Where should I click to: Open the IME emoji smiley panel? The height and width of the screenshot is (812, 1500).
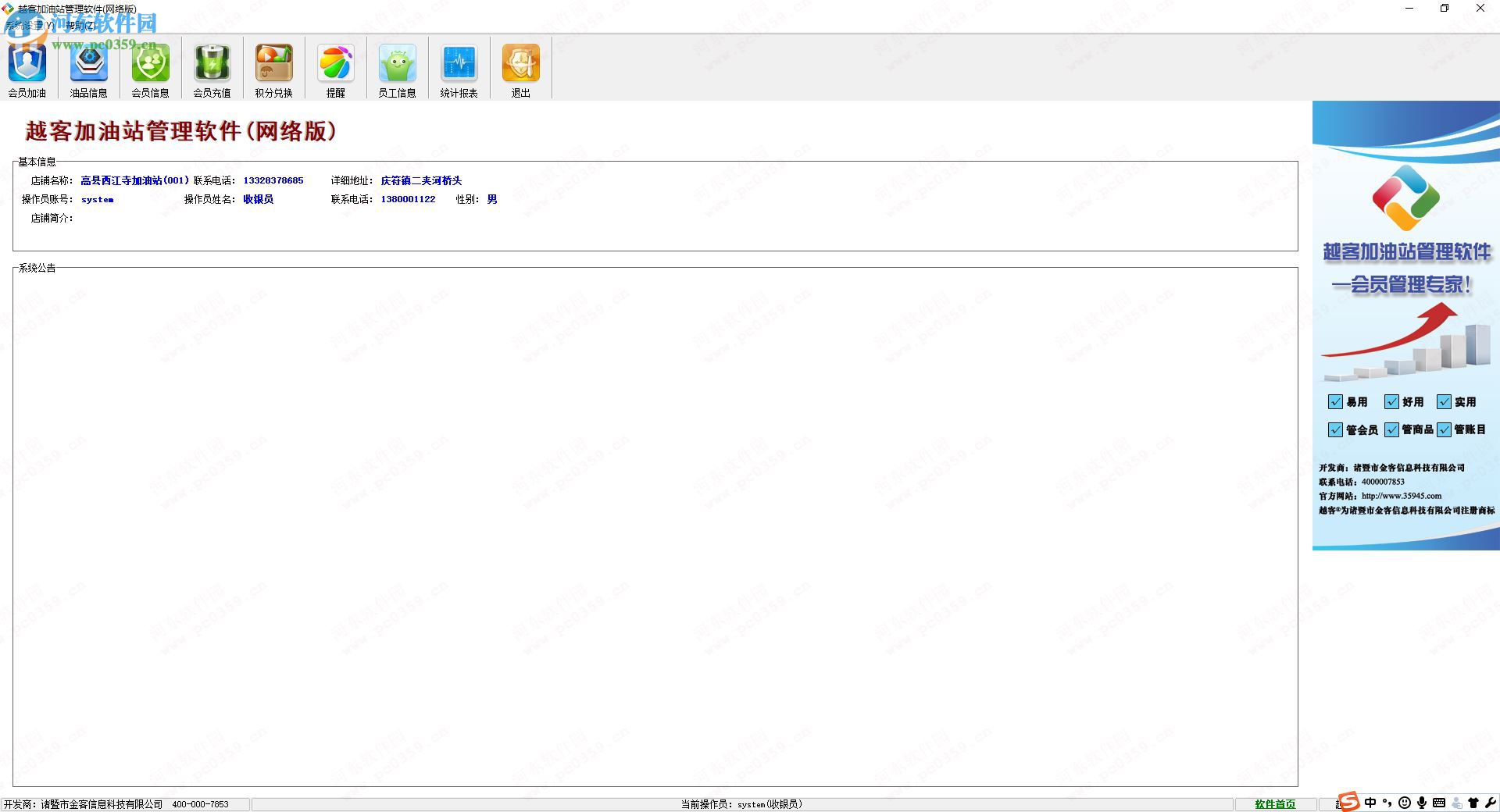click(1405, 803)
